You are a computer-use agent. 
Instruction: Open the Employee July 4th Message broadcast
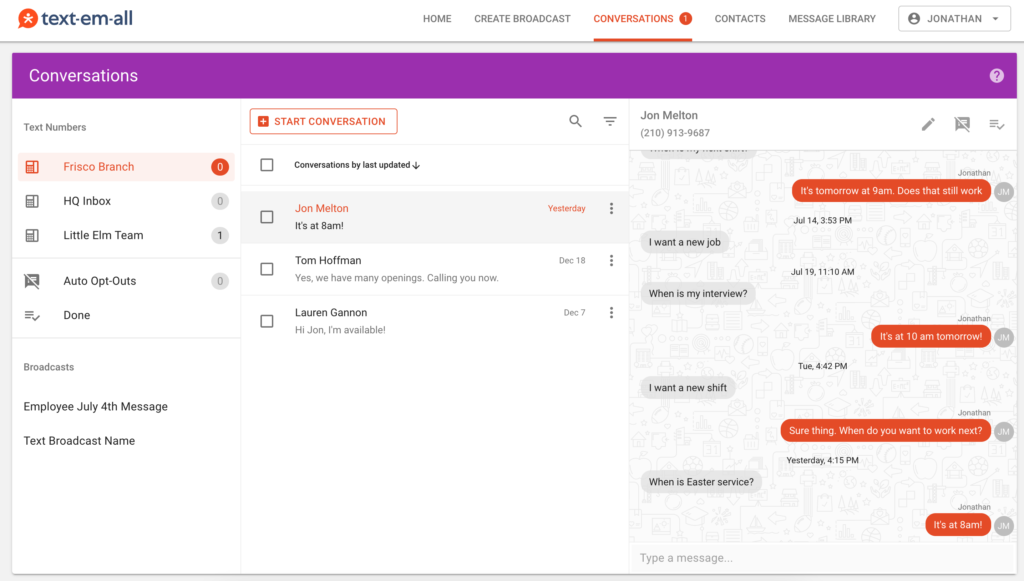tap(95, 407)
